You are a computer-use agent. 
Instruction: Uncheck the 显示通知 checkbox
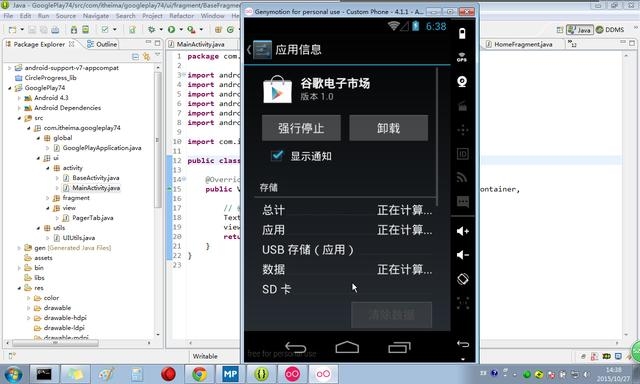[277, 155]
